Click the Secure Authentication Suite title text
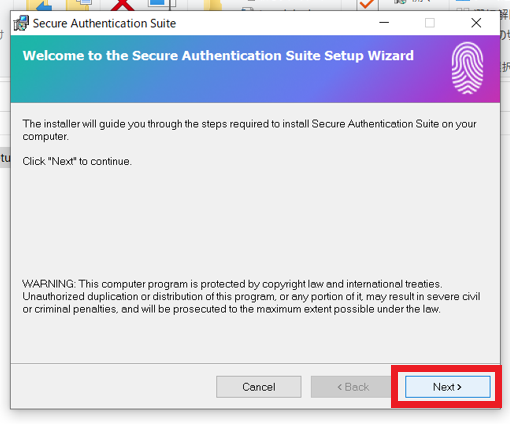This screenshot has height=424, width=510. click(104, 23)
